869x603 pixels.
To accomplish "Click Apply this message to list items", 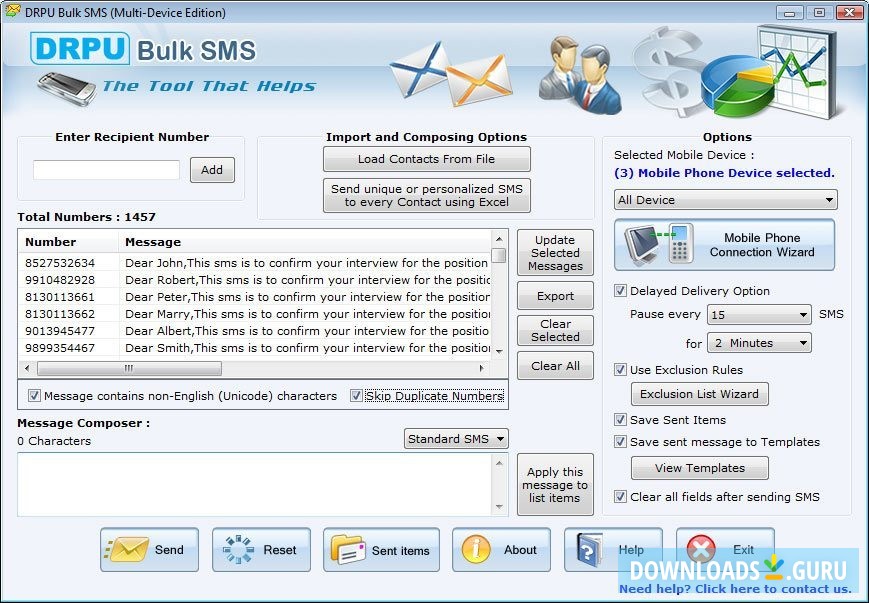I will pos(555,485).
